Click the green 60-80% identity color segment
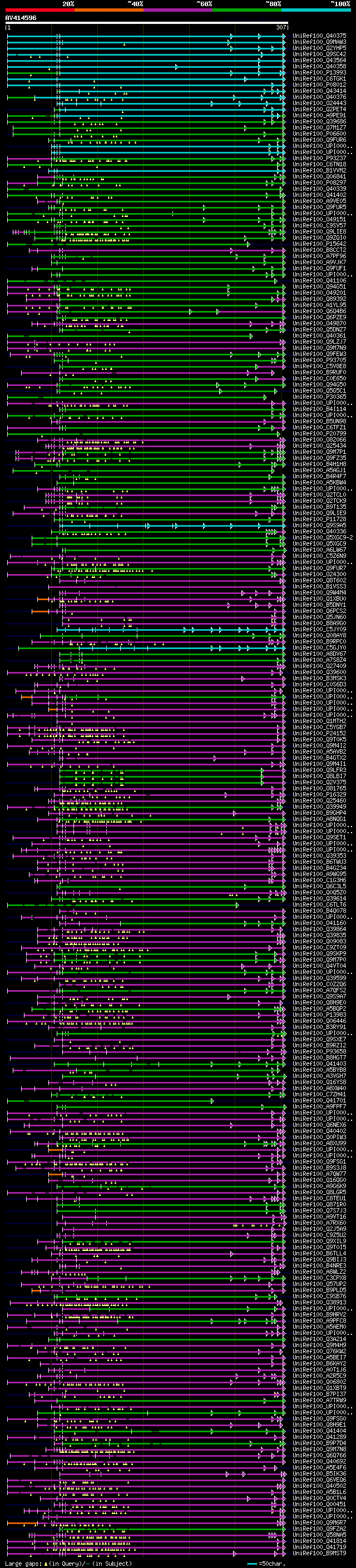356x1568 pixels. point(247,10)
